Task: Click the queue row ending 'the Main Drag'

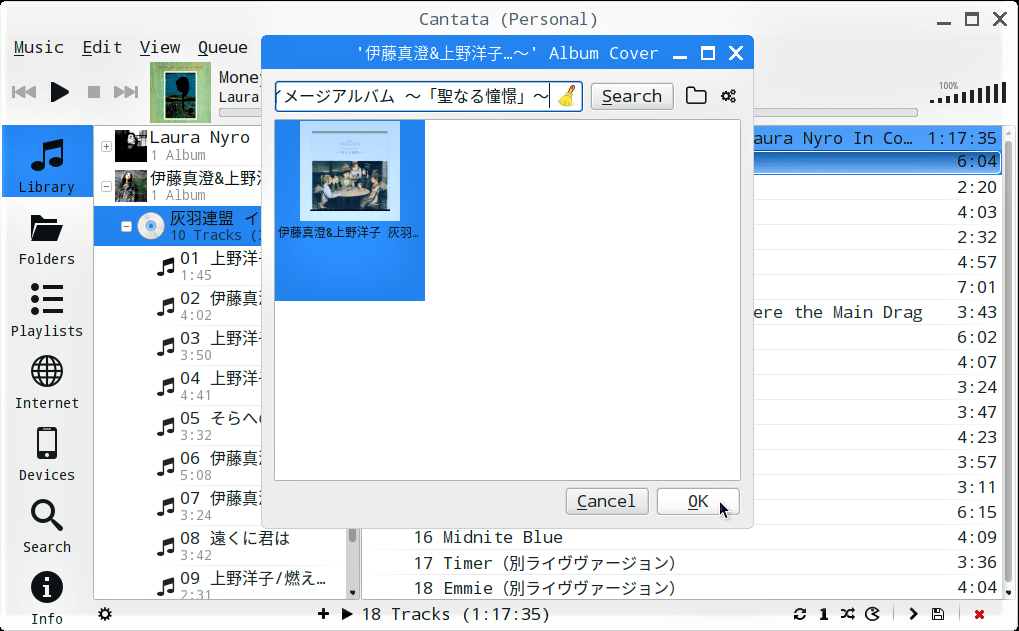Action: (x=877, y=313)
